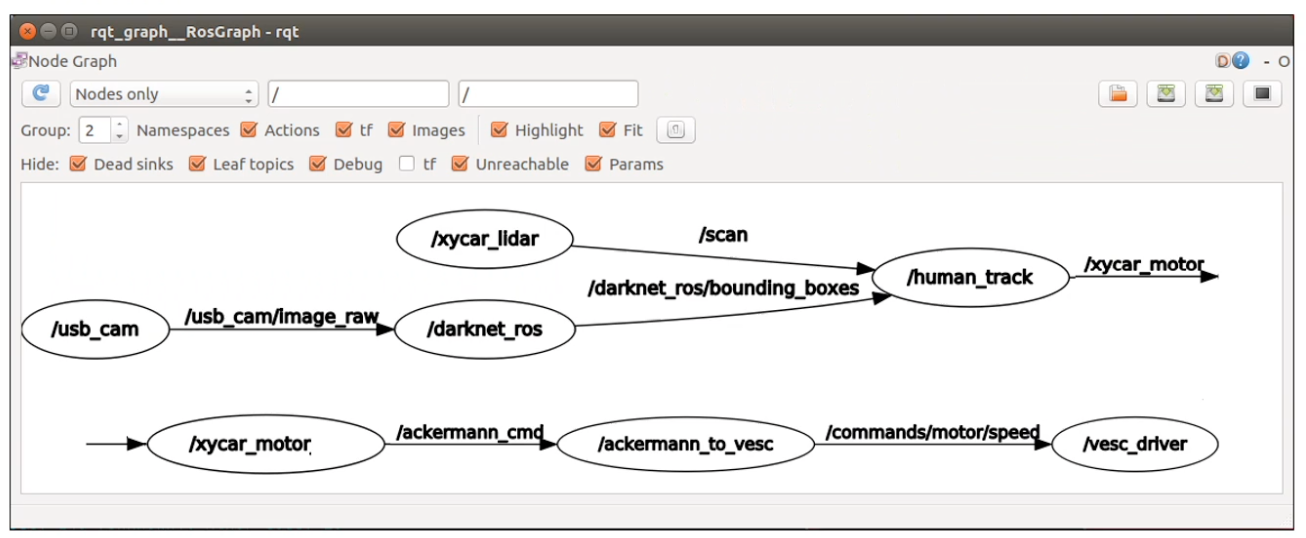Select the /xycar_lidar node

point(485,239)
